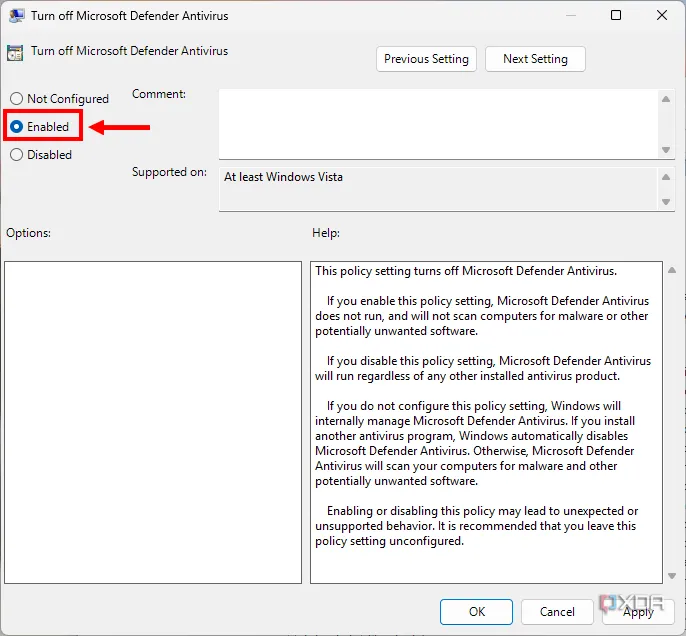Click inside the Comment text box
Image resolution: width=686 pixels, height=636 pixels.
tap(438, 124)
